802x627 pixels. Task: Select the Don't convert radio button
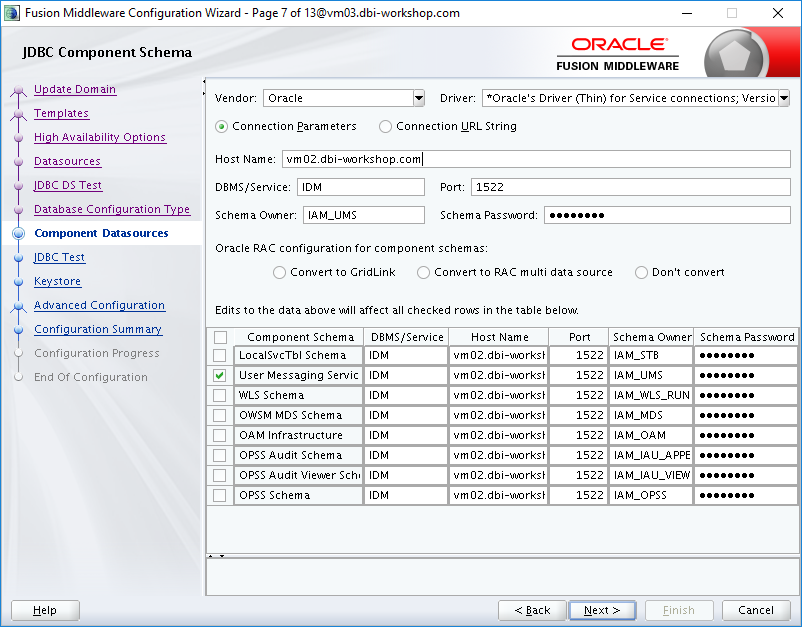coord(641,273)
